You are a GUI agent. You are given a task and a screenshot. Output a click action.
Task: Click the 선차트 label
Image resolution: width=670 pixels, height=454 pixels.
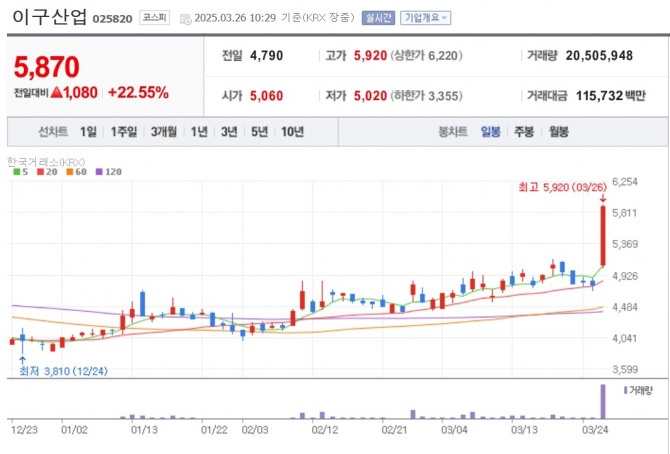point(53,132)
